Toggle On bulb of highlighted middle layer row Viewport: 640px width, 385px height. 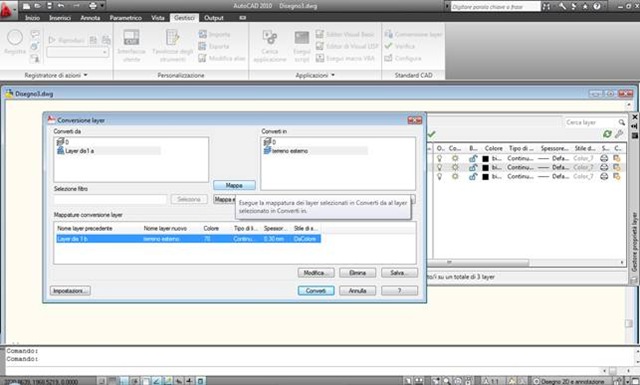(x=440, y=167)
